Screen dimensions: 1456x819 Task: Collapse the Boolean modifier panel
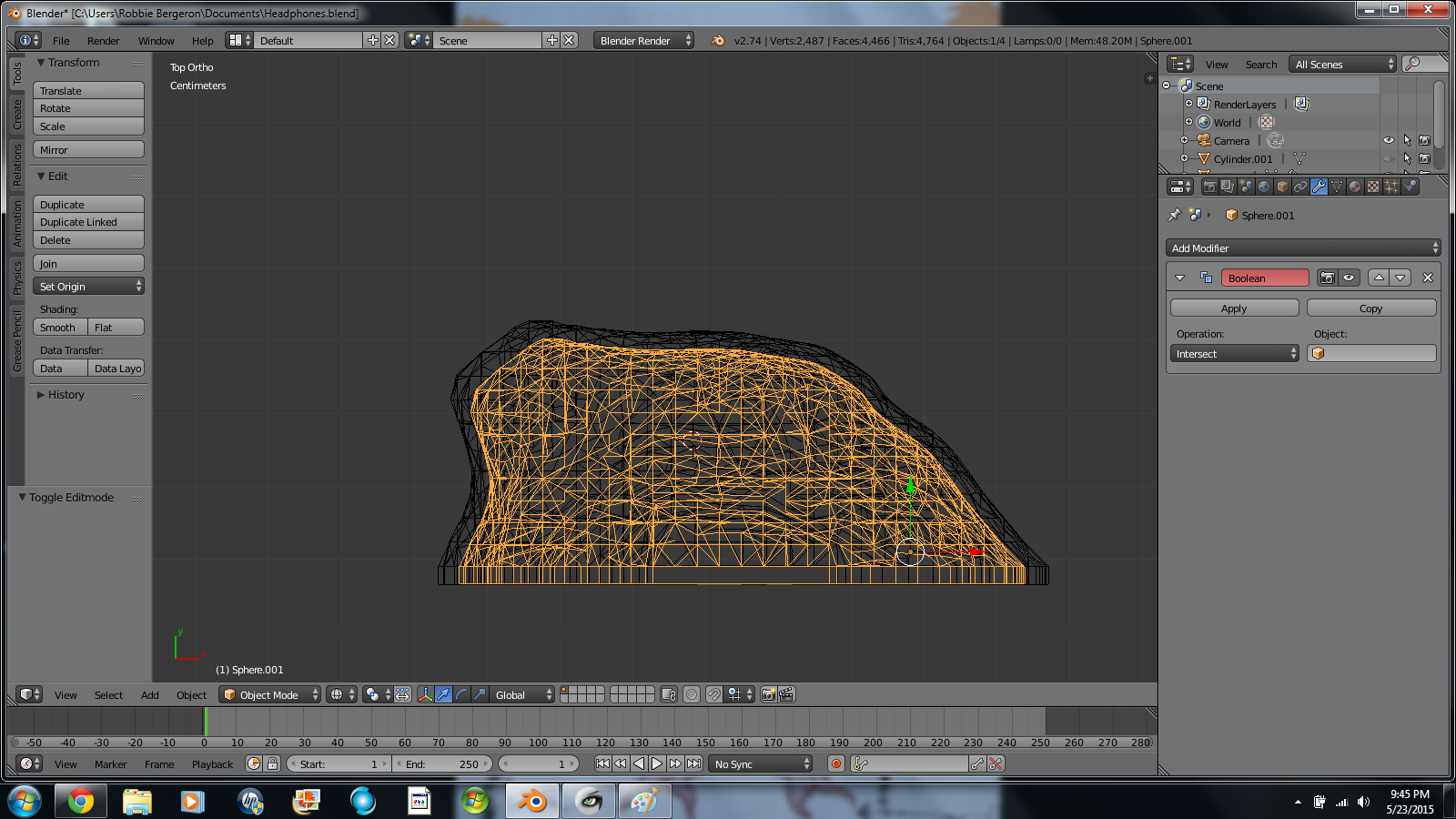1180,278
